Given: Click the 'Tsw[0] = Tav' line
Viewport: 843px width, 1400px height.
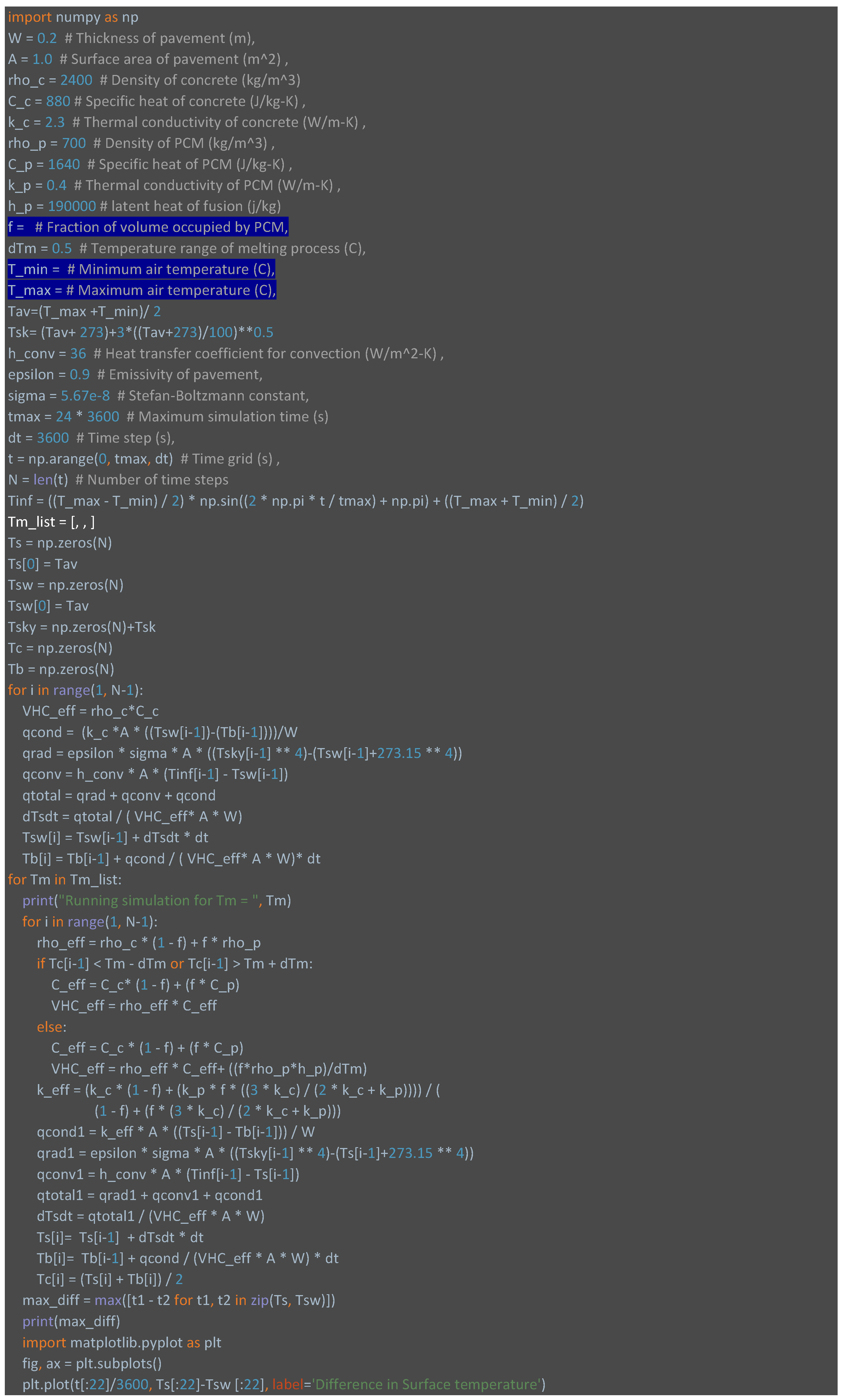Looking at the screenshot, I should point(48,606).
